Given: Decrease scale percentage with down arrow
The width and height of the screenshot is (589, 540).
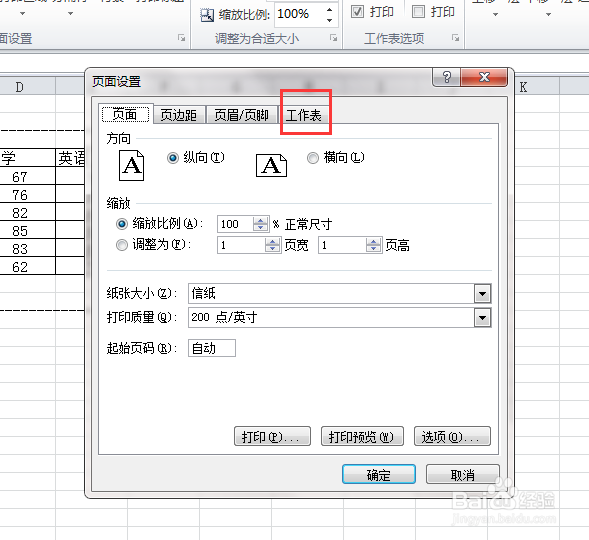Looking at the screenshot, I should point(261,228).
